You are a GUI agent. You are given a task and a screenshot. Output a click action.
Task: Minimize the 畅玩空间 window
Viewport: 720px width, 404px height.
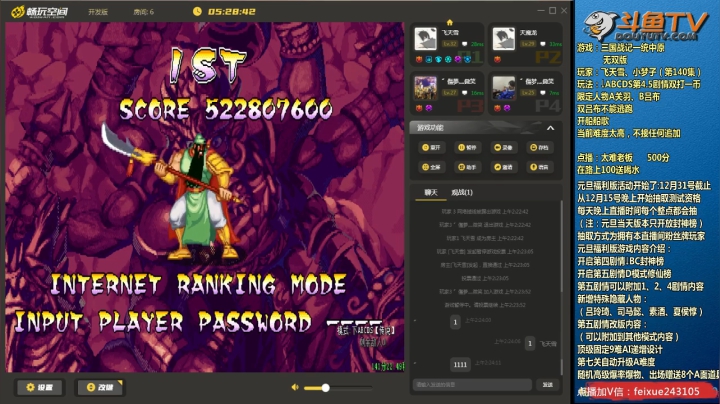tap(541, 11)
